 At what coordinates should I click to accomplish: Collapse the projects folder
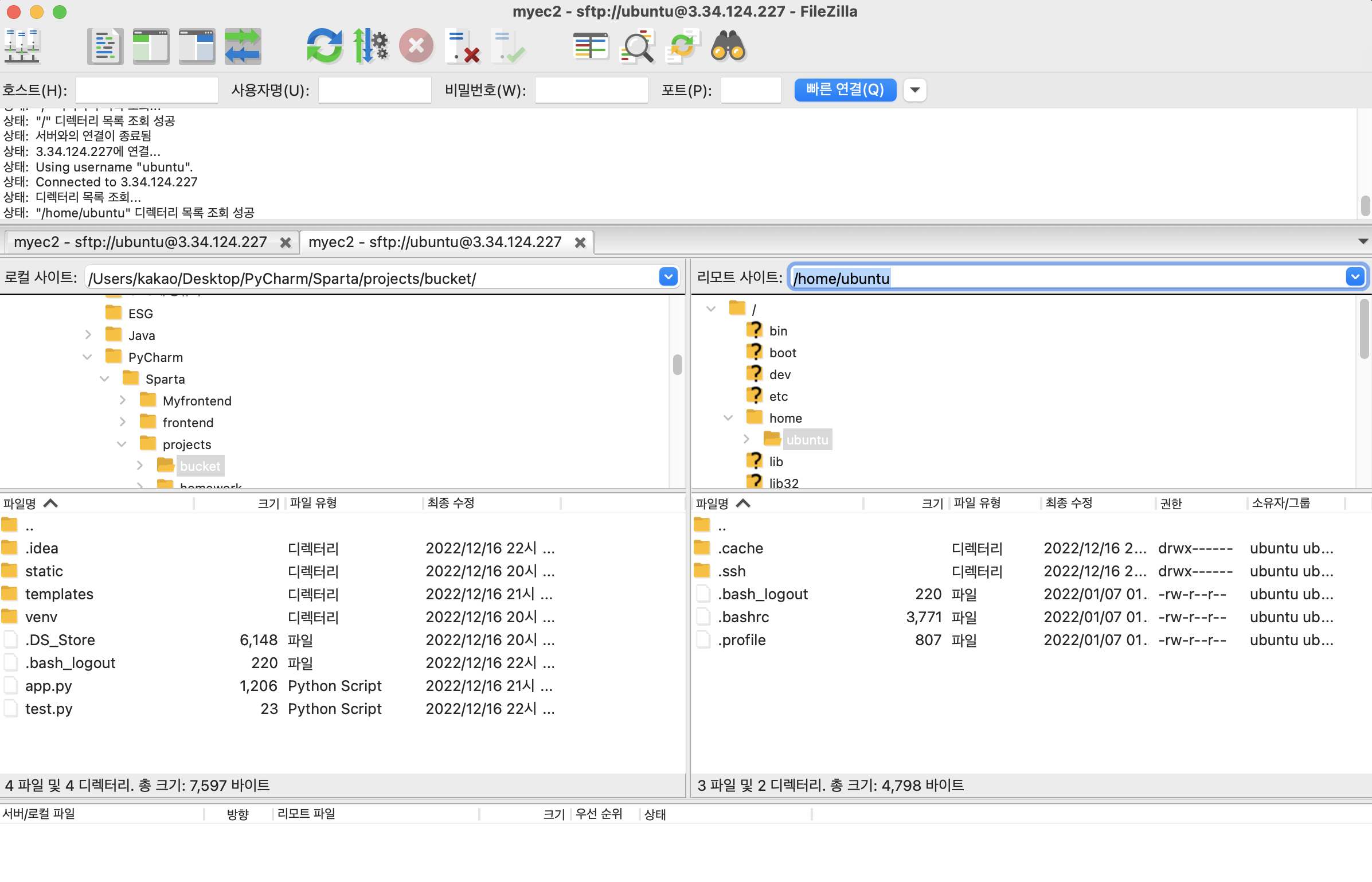122,444
